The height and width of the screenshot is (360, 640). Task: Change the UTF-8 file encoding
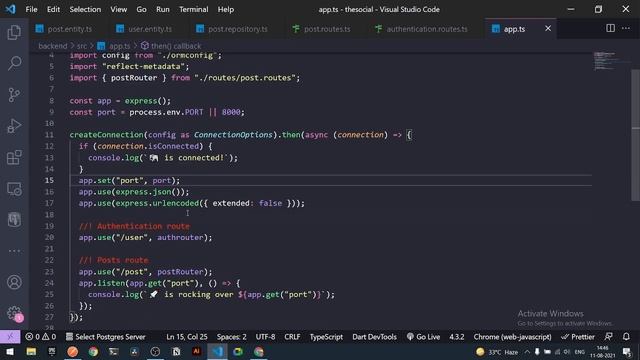pyautogui.click(x=265, y=337)
